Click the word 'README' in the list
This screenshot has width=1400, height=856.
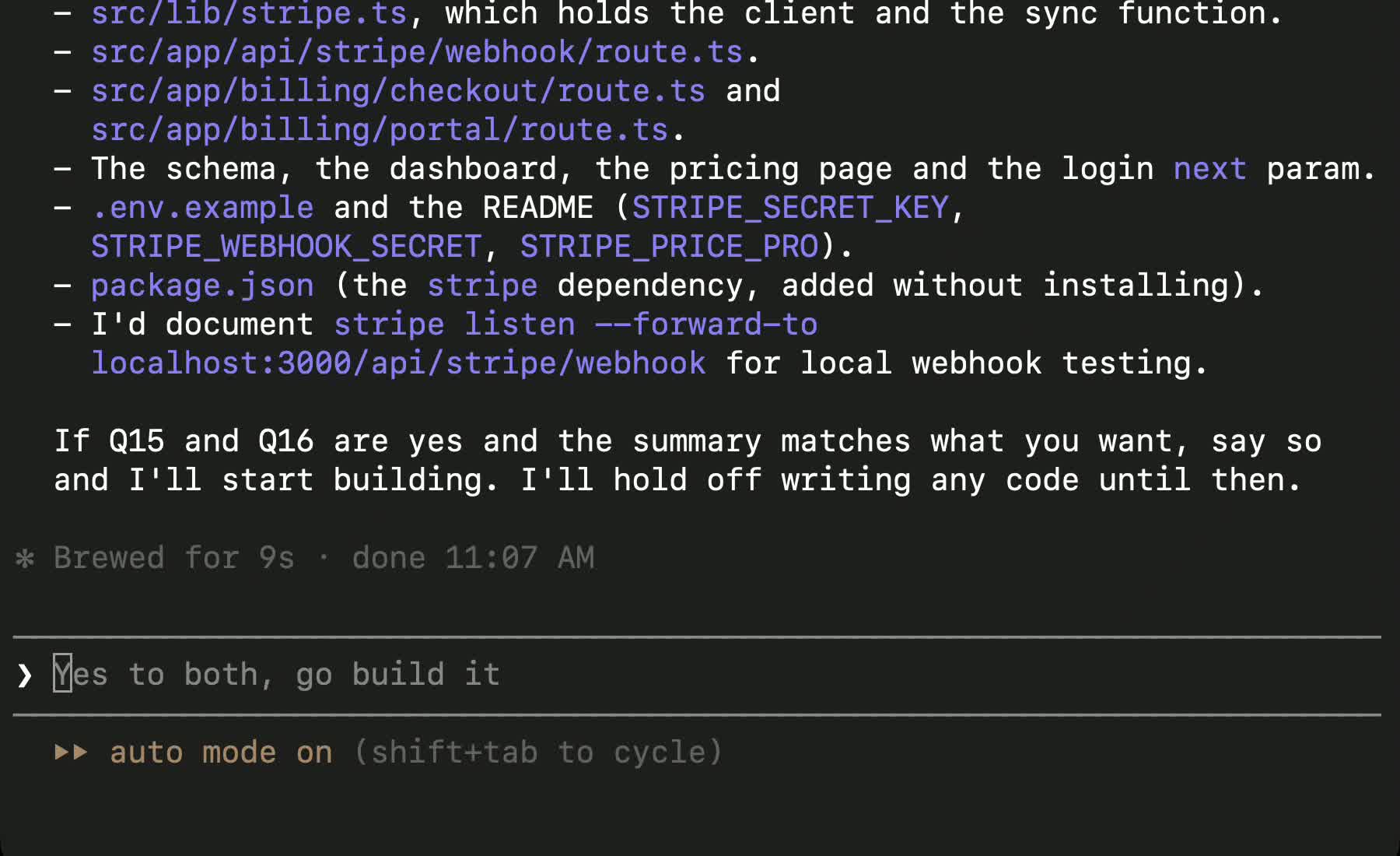point(538,208)
